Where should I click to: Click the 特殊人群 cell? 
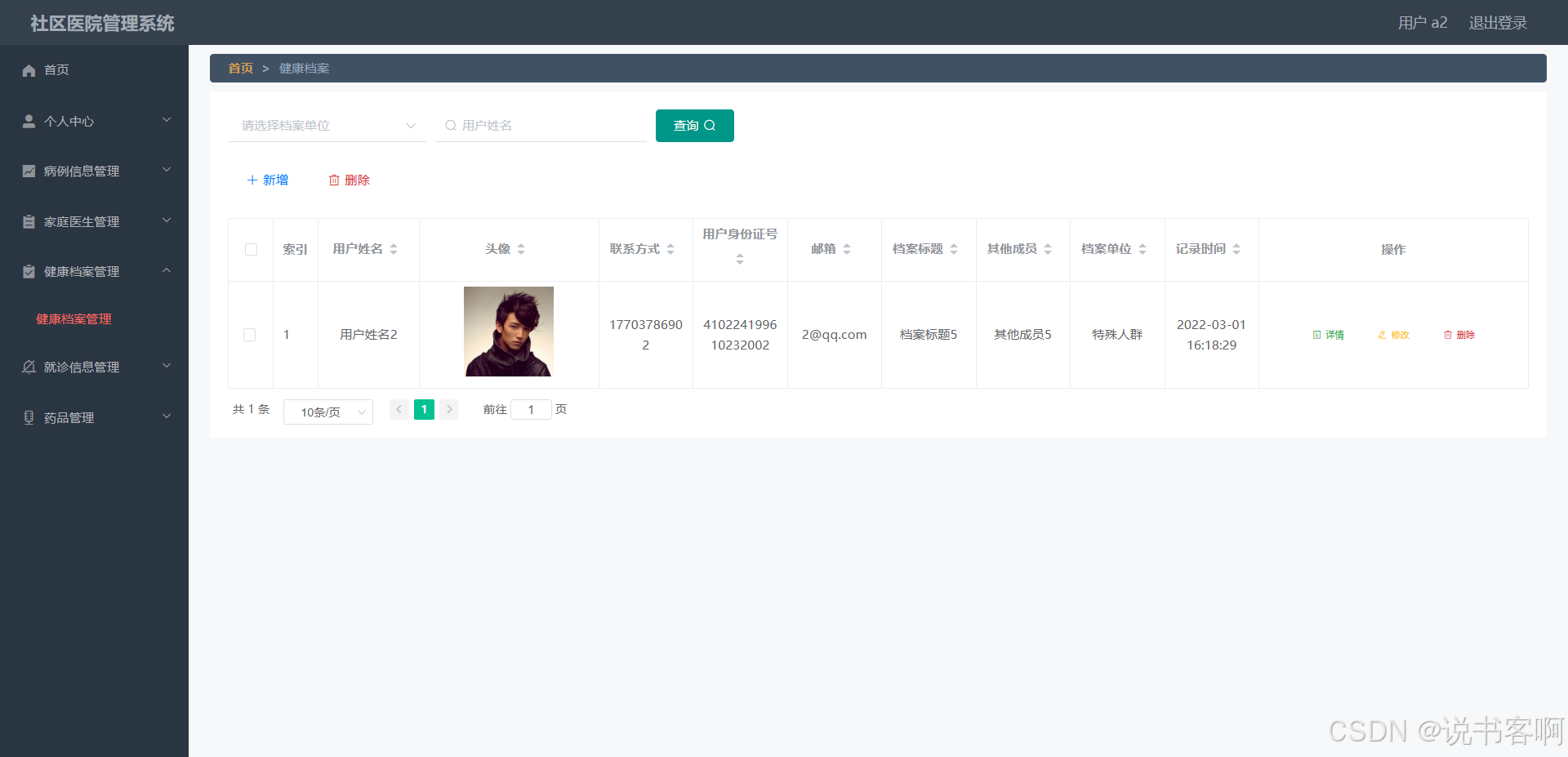(1117, 335)
